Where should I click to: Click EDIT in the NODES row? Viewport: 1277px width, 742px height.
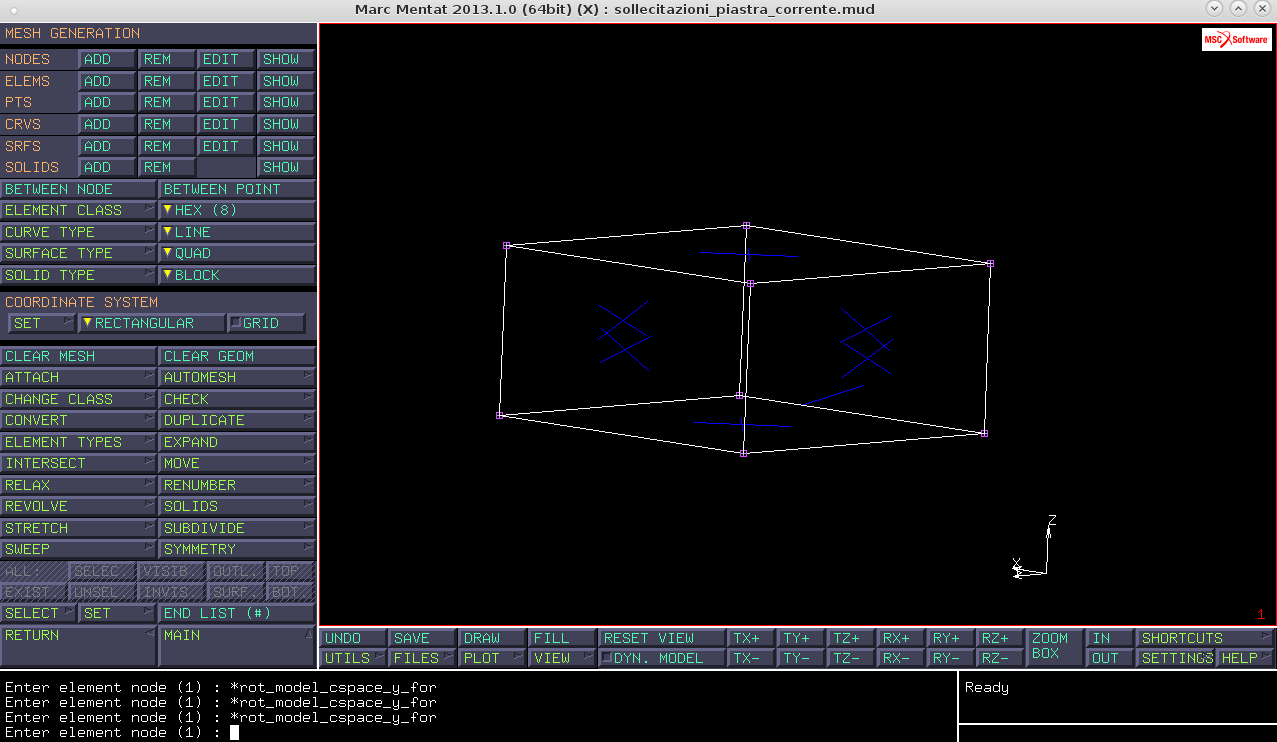(226, 59)
